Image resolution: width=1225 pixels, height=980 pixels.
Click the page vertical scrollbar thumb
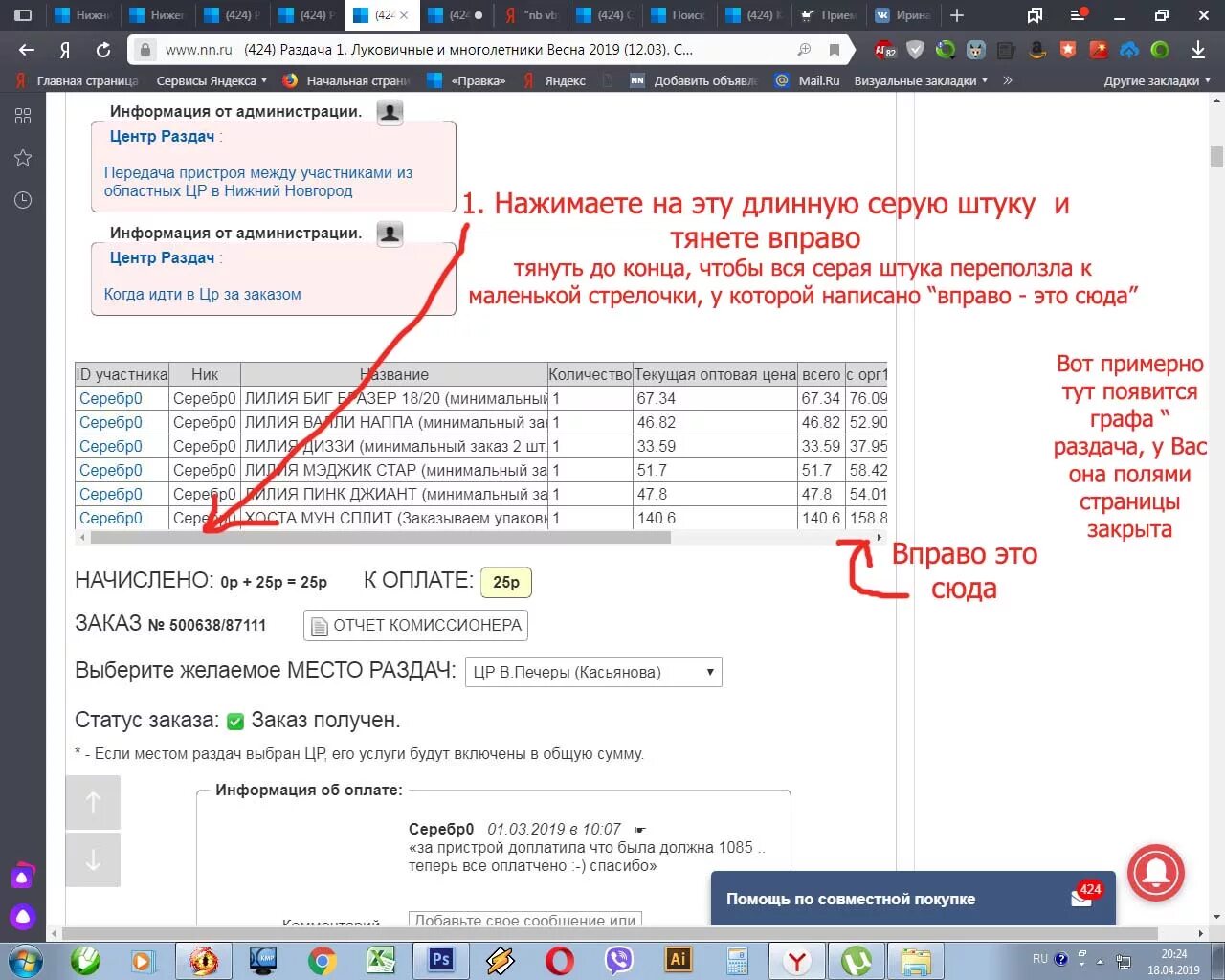pyautogui.click(x=1216, y=156)
